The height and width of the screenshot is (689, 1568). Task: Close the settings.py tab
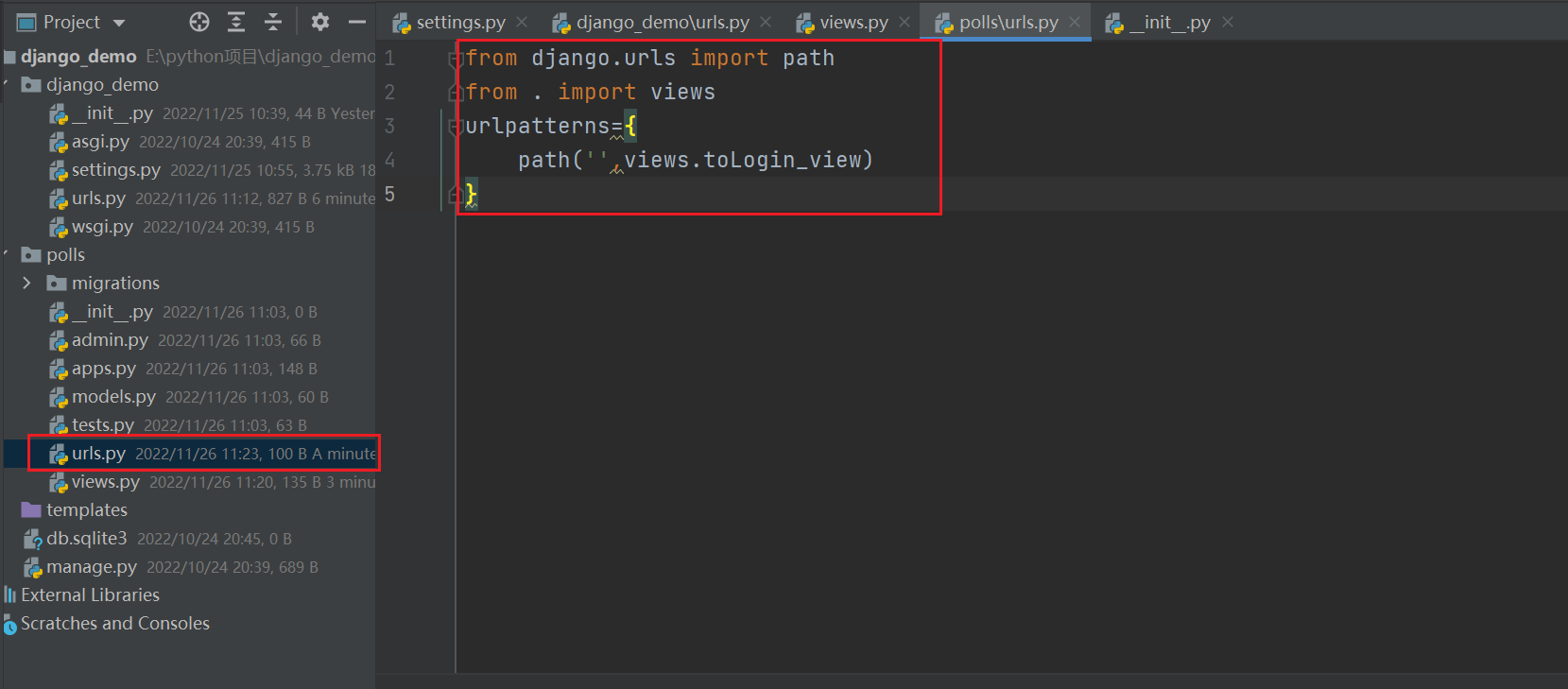click(x=522, y=22)
